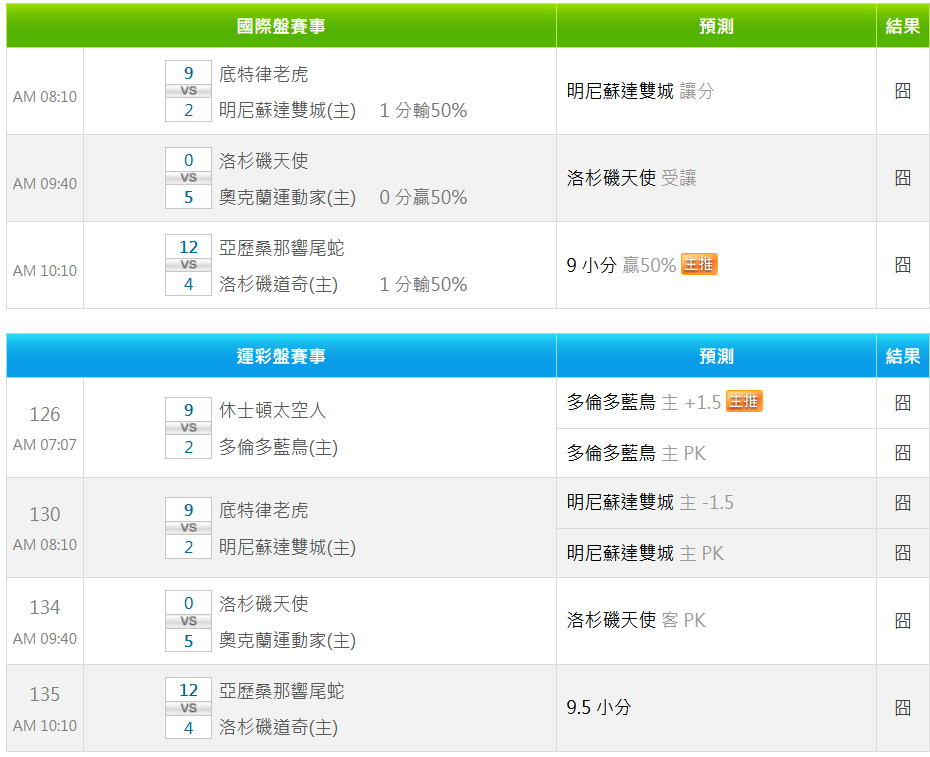Click the 囧 result for 洛杉磯天使 受讓
Screen dimensions: 930x757
(x=903, y=177)
